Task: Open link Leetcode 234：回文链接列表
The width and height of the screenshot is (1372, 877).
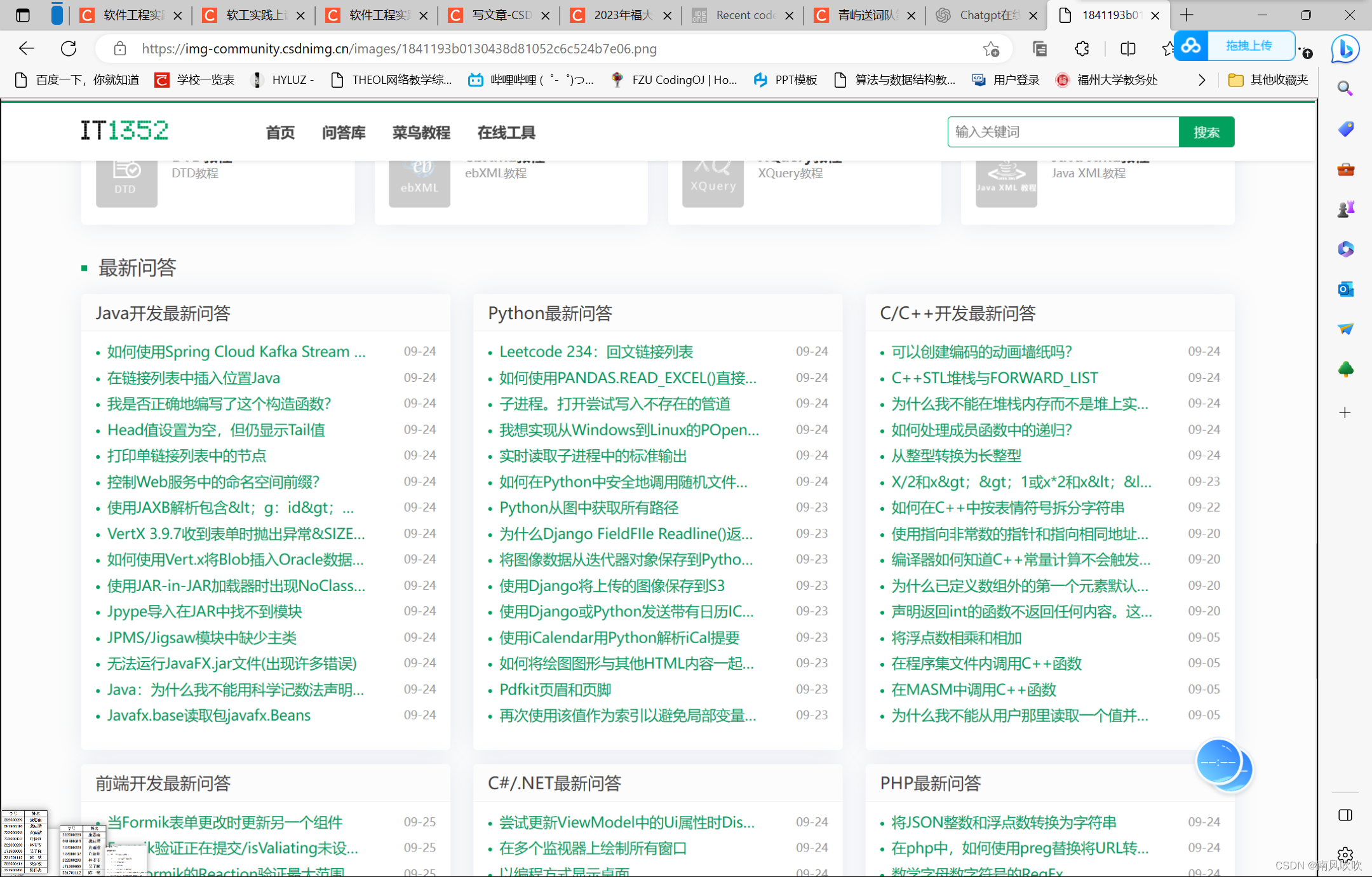Action: click(596, 351)
